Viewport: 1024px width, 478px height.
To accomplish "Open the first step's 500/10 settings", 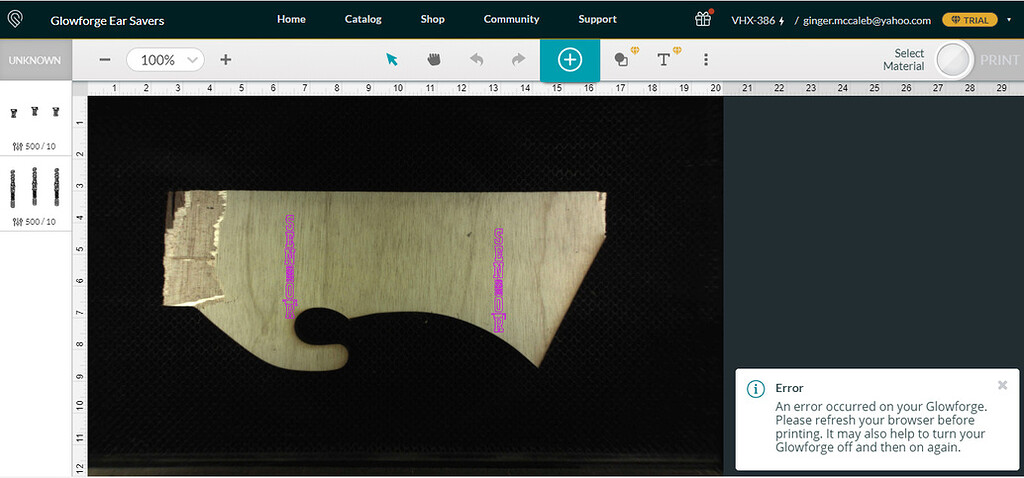I will pyautogui.click(x=34, y=146).
